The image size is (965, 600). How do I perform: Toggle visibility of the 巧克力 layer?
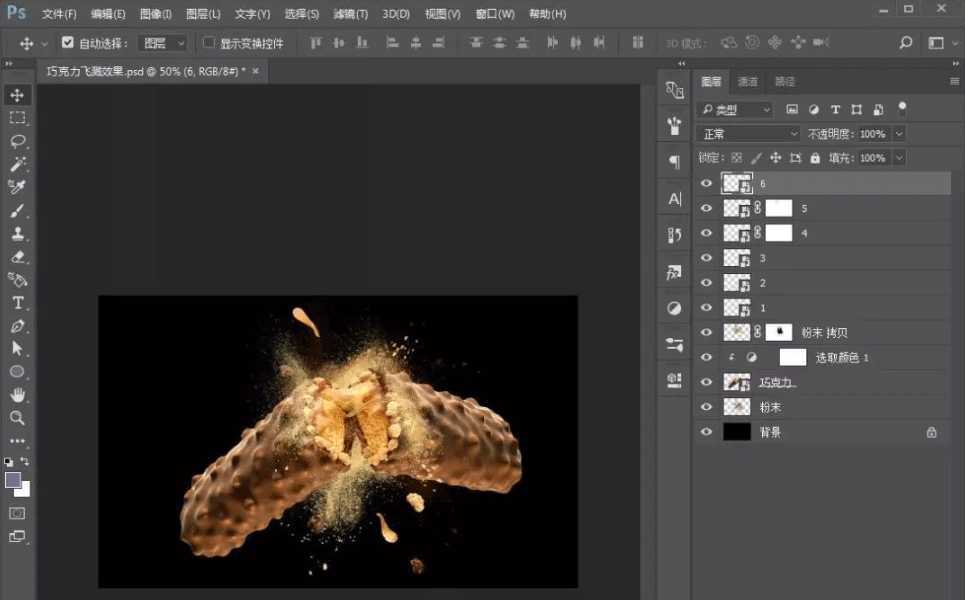tap(707, 382)
